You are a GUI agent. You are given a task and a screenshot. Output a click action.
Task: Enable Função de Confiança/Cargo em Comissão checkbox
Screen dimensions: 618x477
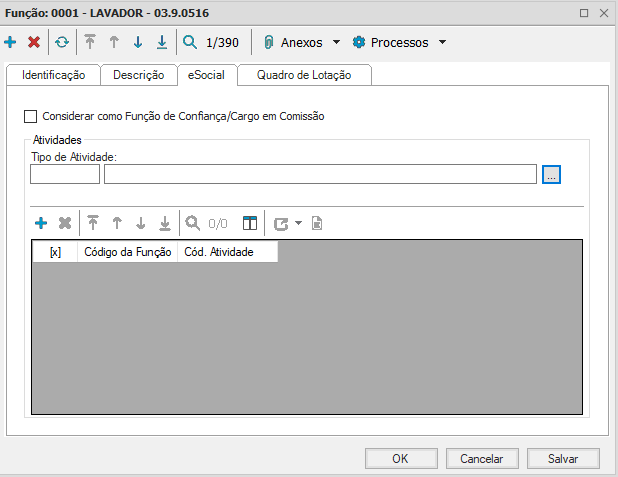30,116
